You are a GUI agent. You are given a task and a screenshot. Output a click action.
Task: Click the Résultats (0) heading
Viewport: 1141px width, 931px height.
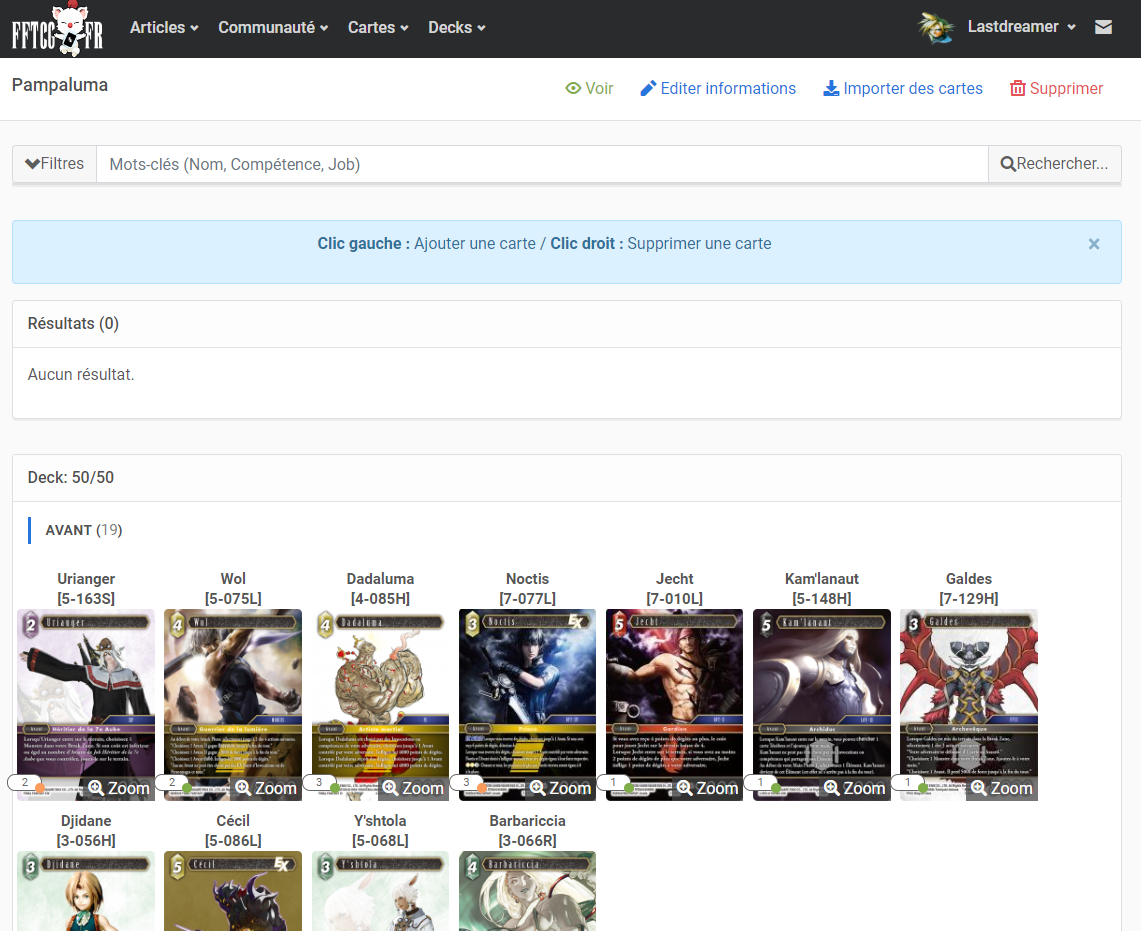[x=73, y=323]
